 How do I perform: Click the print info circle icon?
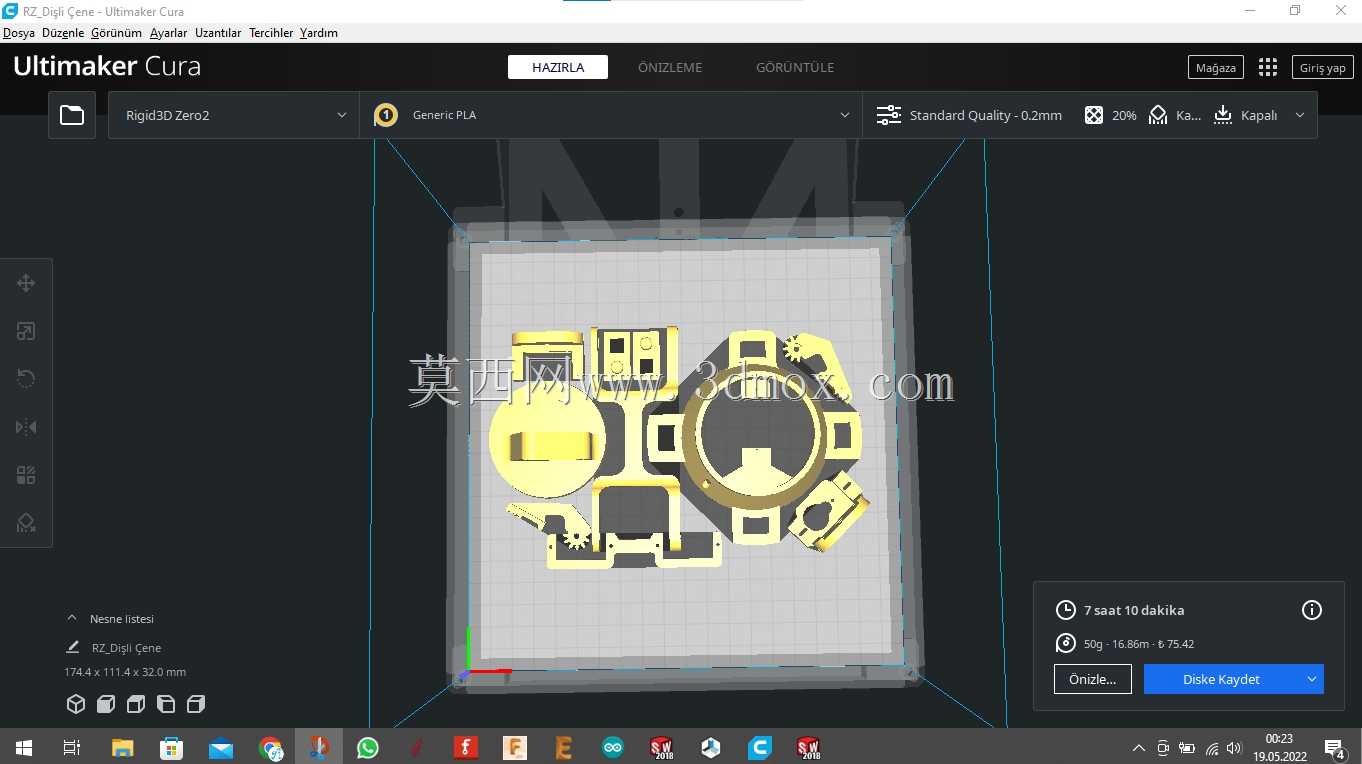point(1312,610)
